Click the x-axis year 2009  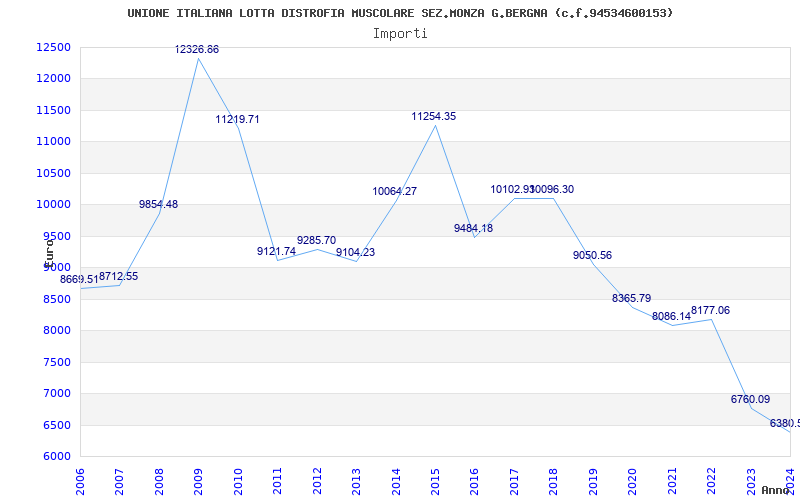tap(198, 482)
